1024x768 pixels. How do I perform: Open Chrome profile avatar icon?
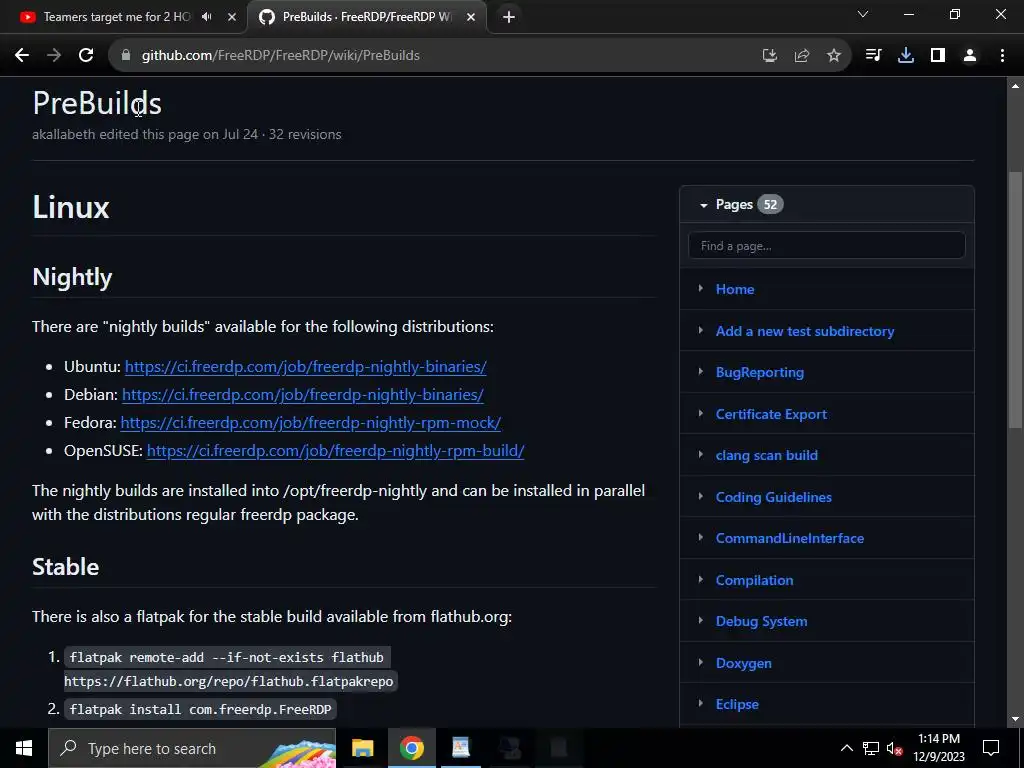(970, 56)
